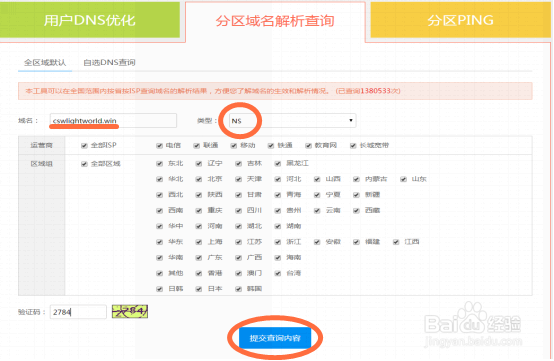554x361 pixels.
Task: Toggle the 东北 region group checkbox
Action: click(x=159, y=164)
